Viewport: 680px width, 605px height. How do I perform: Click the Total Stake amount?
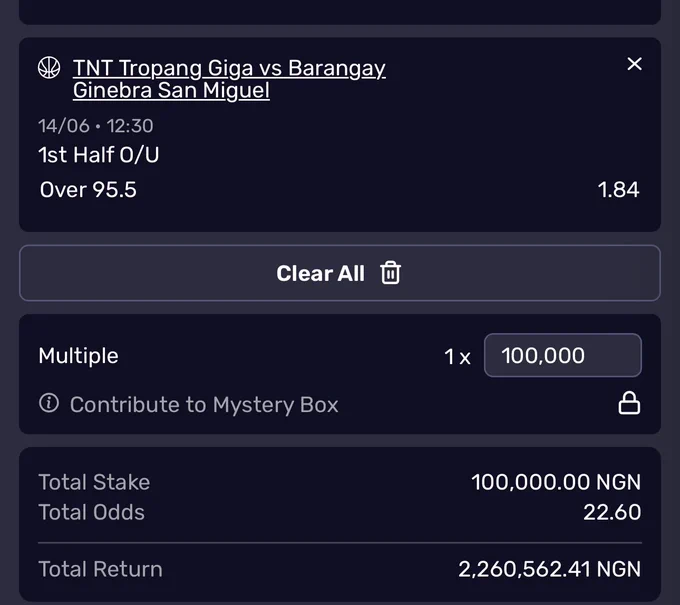(x=556, y=482)
